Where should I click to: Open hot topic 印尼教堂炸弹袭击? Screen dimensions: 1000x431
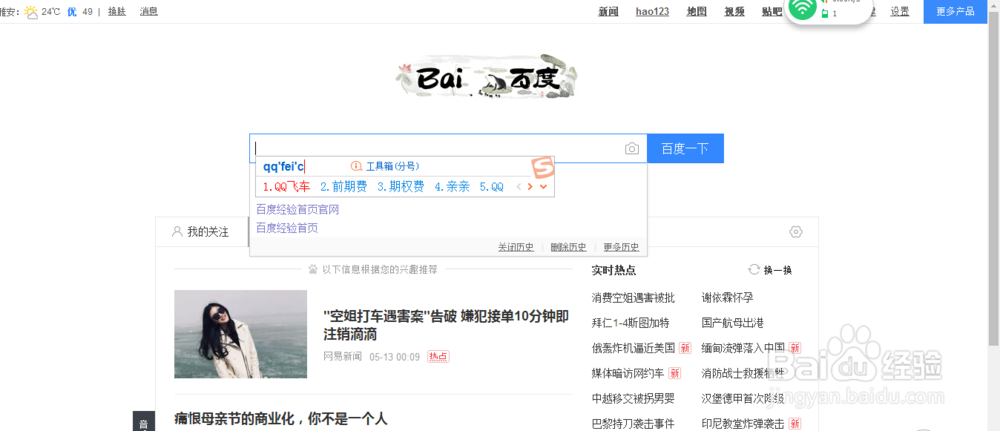(743, 423)
